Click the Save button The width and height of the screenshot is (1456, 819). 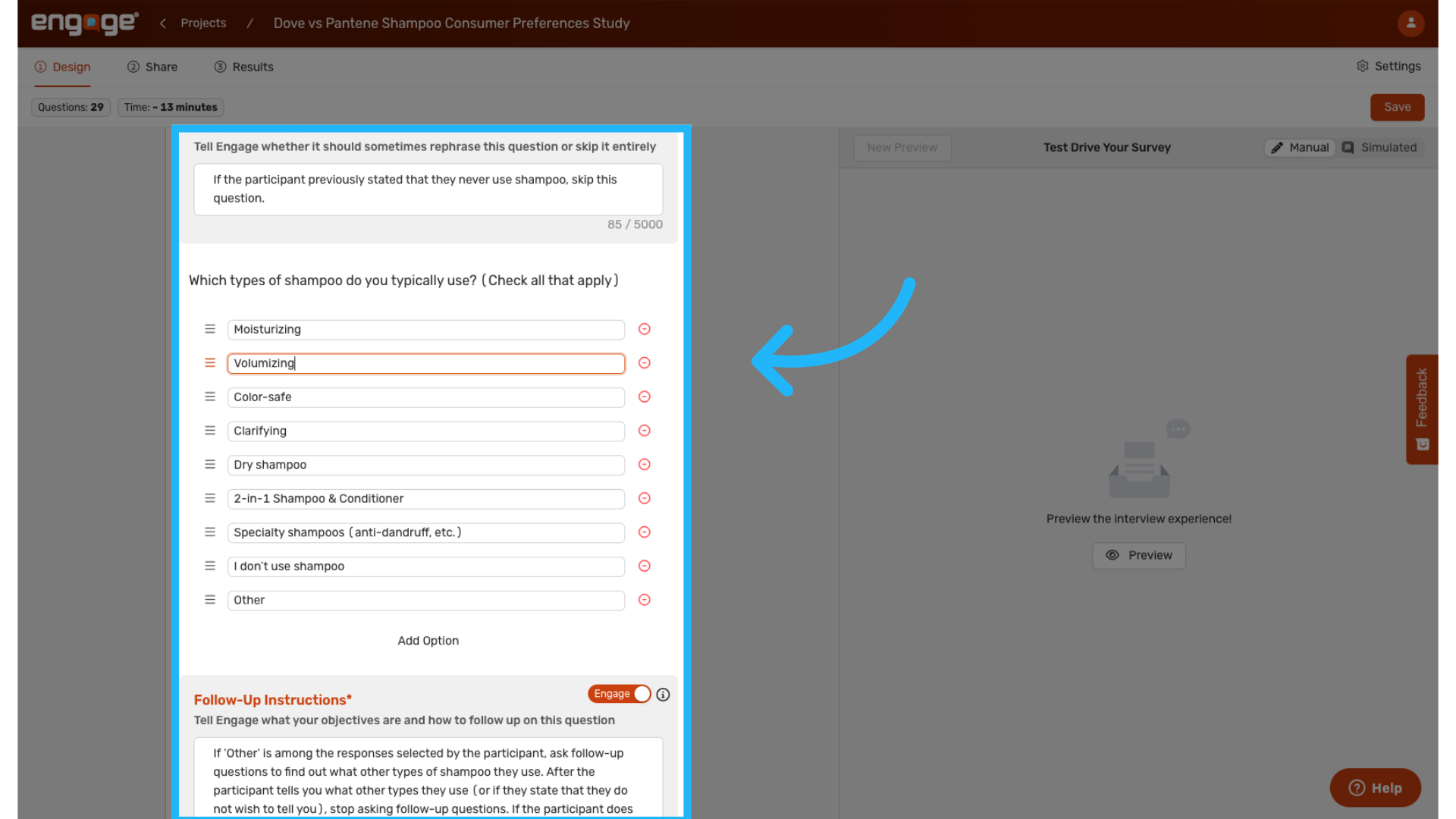tap(1397, 107)
